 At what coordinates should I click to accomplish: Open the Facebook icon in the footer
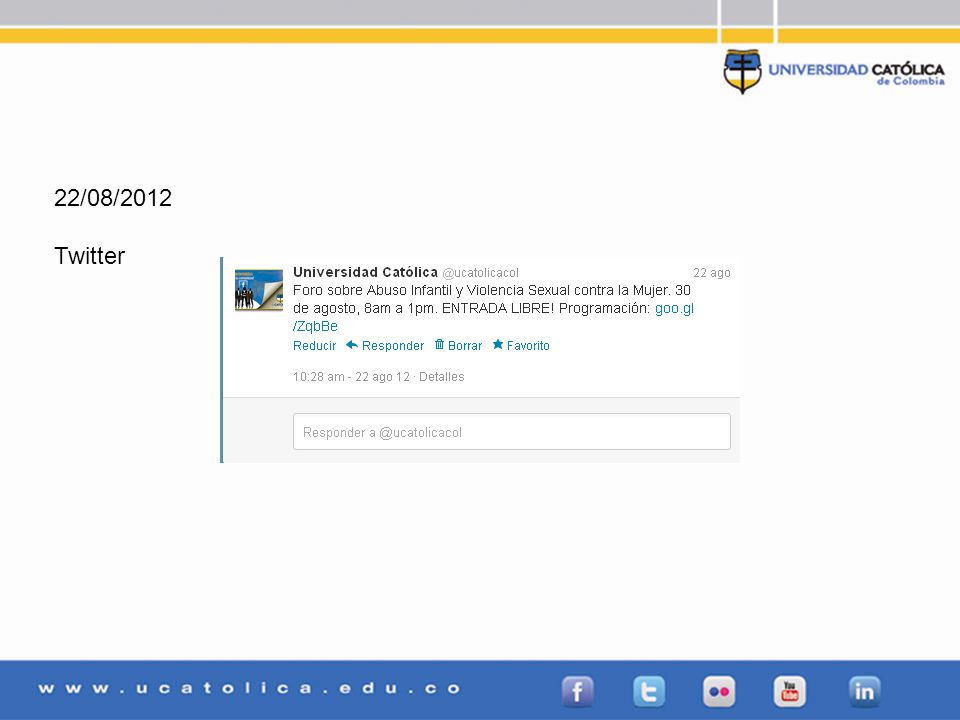(577, 692)
